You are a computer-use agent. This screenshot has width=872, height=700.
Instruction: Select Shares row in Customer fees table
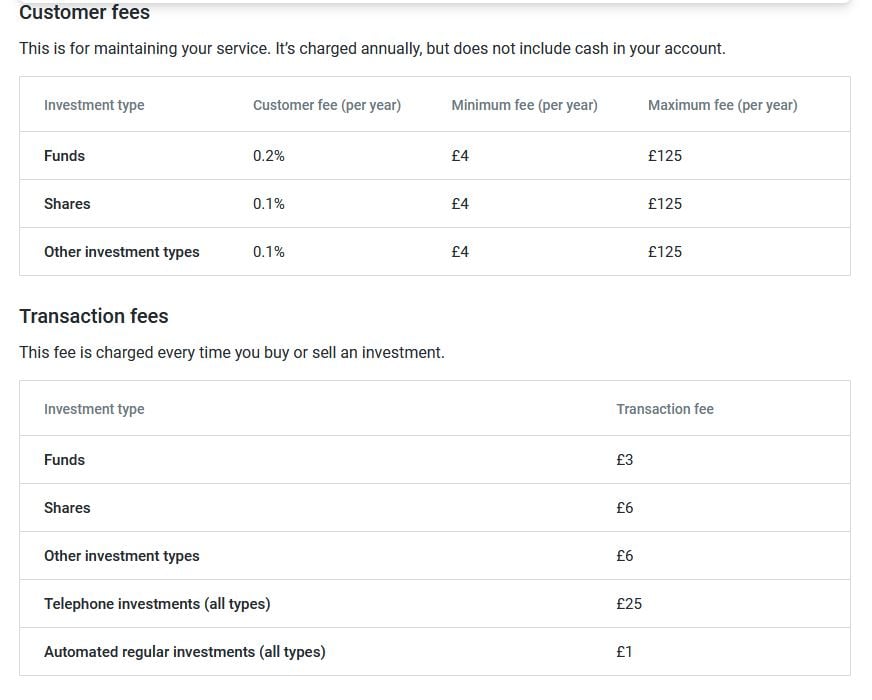pos(435,203)
